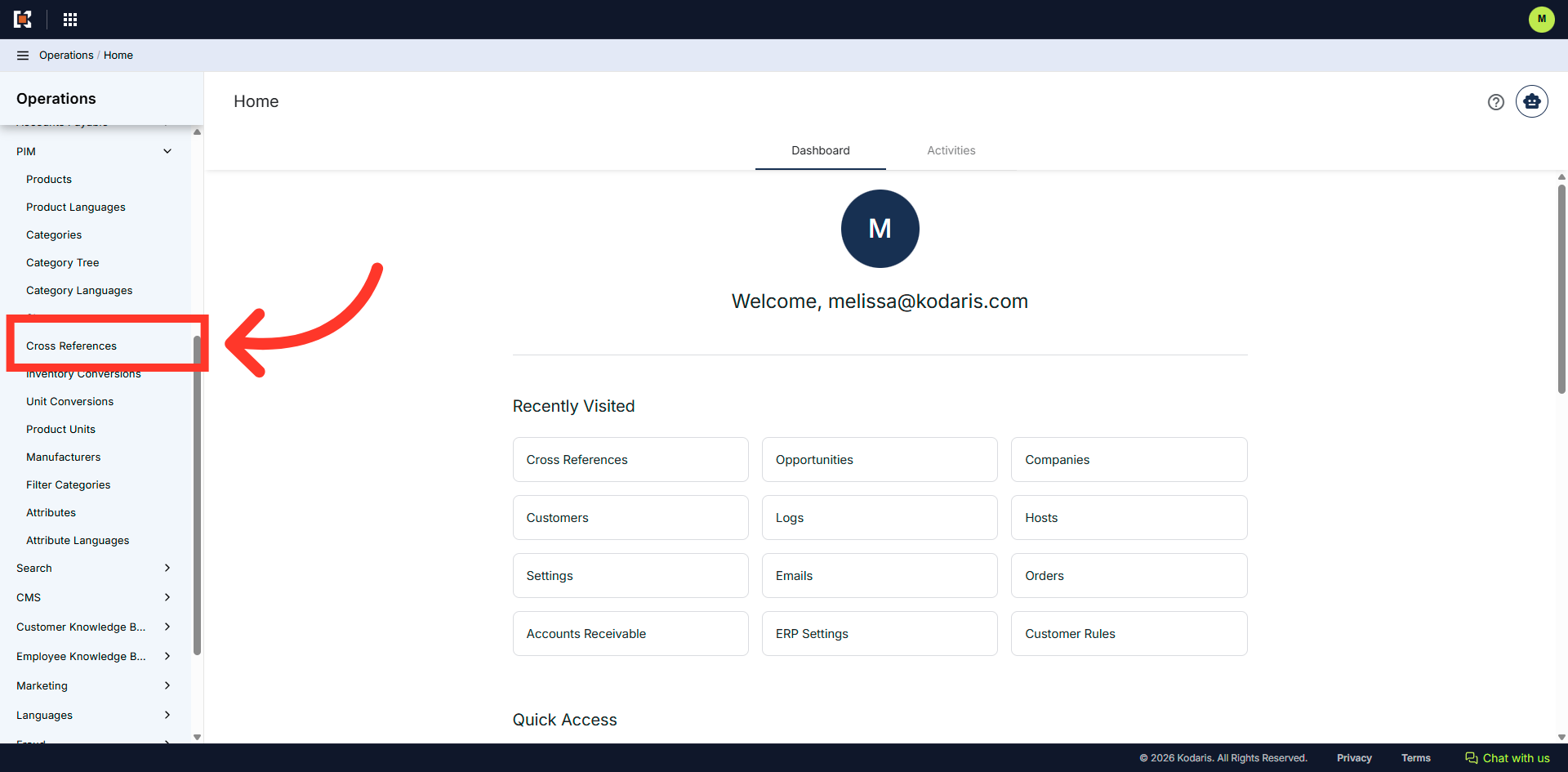Click the Kodaris logo icon

(x=23, y=19)
